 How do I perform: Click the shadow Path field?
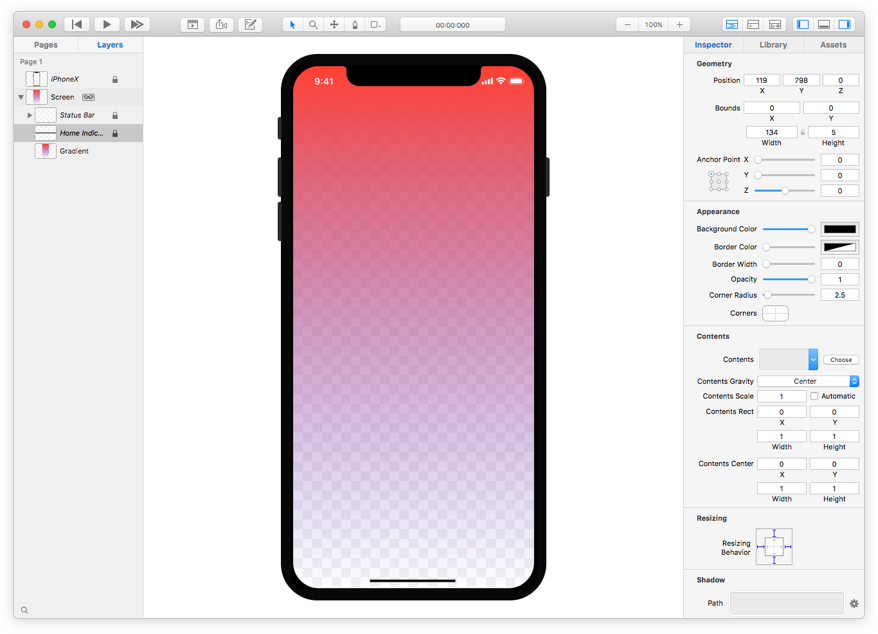[786, 603]
